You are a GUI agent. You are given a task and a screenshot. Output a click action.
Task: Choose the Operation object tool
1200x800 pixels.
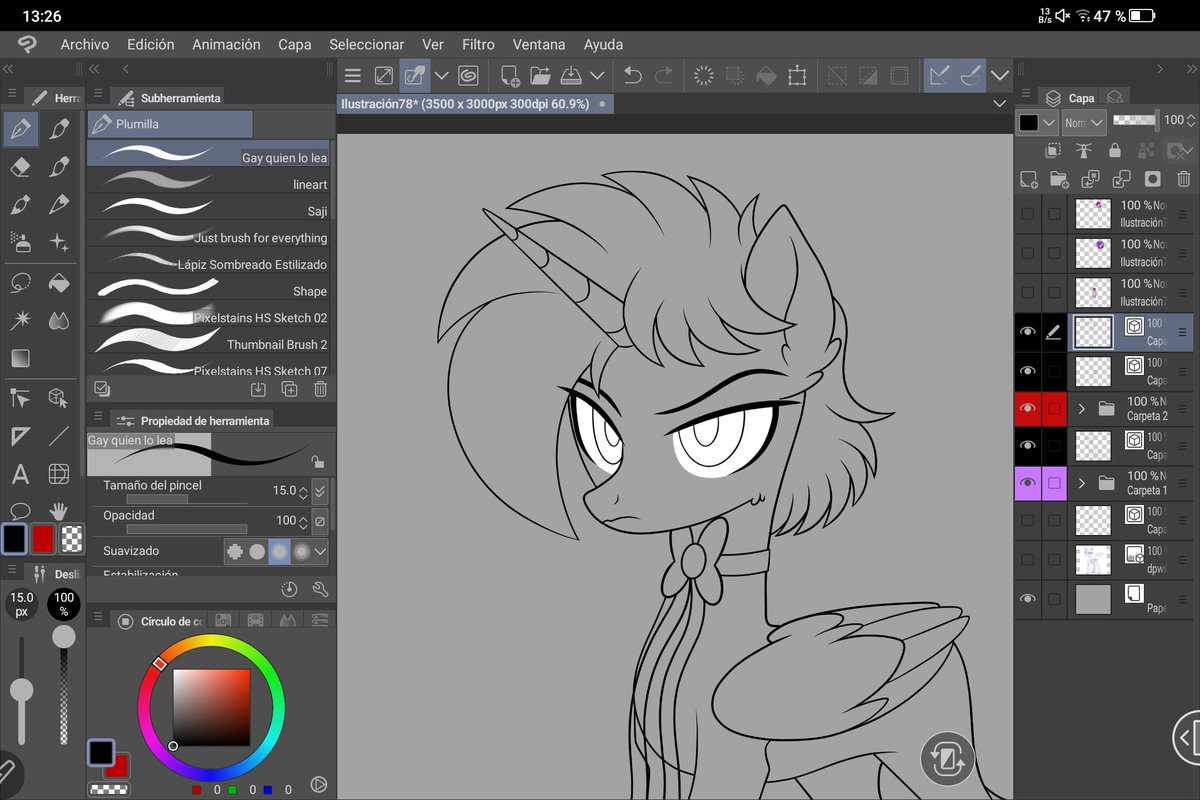click(59, 398)
